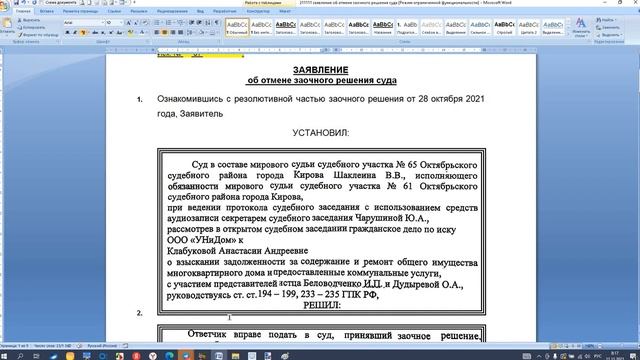Apply bulleted list
Image resolution: width=640 pixels, height=360 pixels.
(x=158, y=22)
